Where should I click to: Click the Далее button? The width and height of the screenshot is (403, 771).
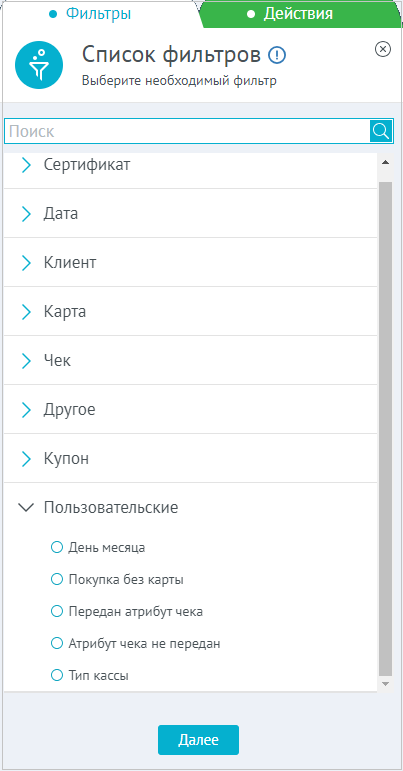[198, 740]
